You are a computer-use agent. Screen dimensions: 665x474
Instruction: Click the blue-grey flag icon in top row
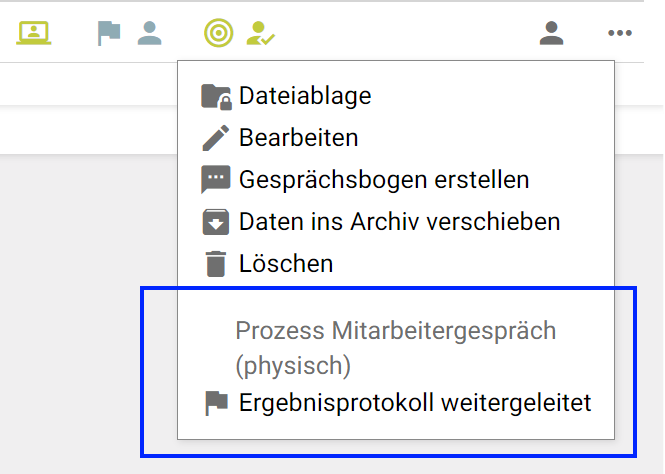pyautogui.click(x=108, y=33)
